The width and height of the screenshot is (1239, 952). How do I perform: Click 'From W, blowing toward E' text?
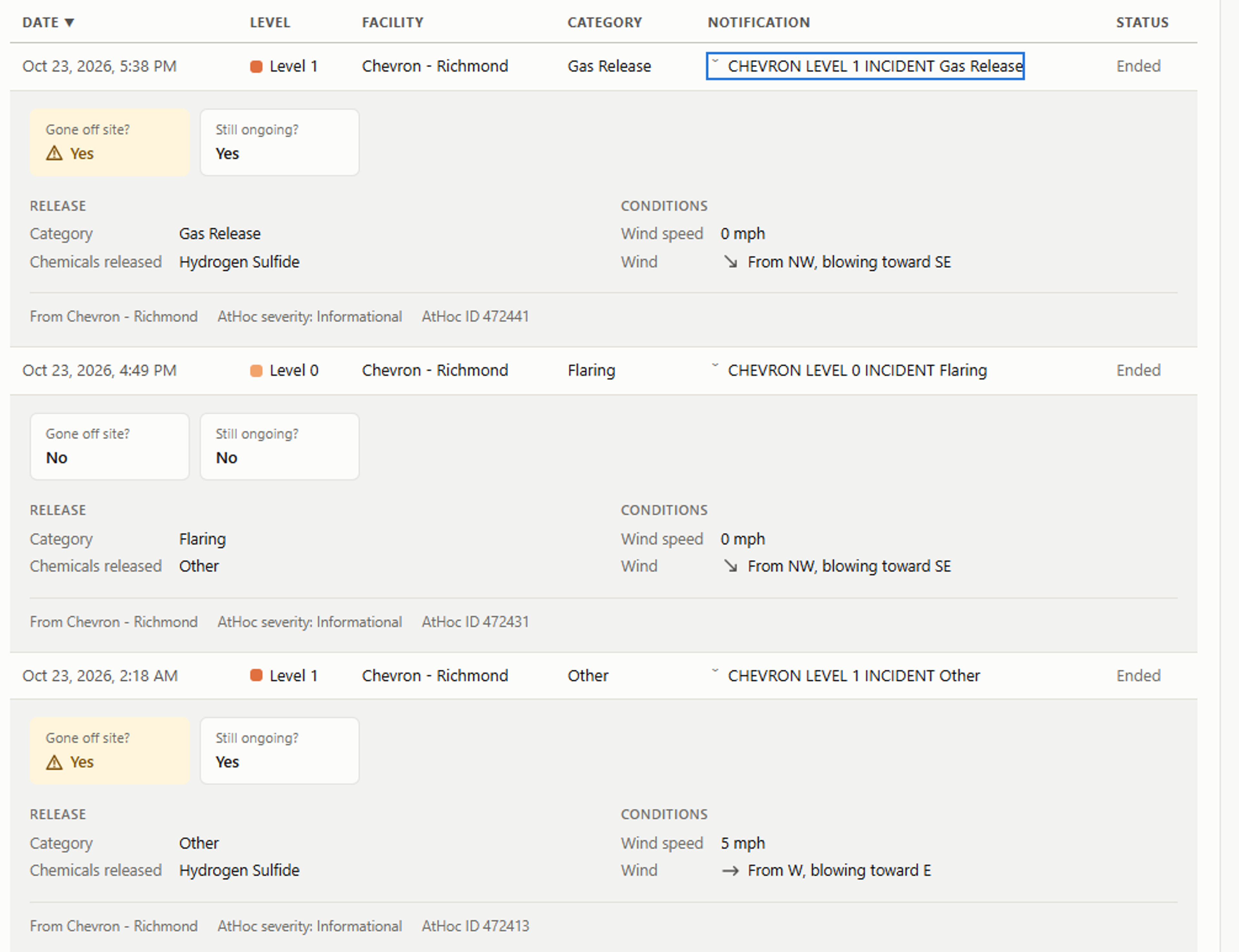coord(839,870)
